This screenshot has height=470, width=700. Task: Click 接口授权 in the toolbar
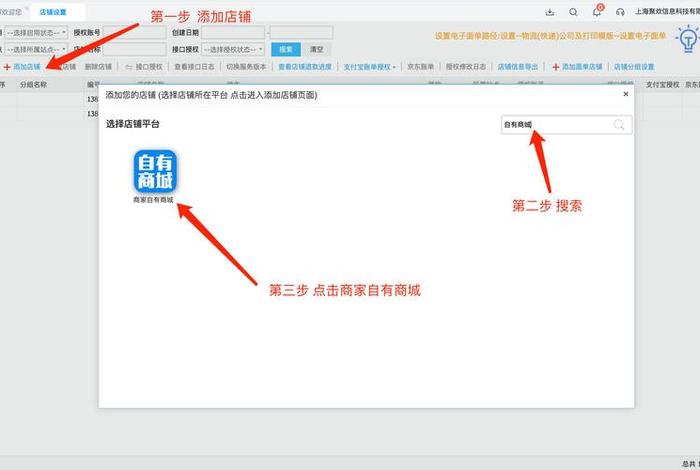pos(144,67)
